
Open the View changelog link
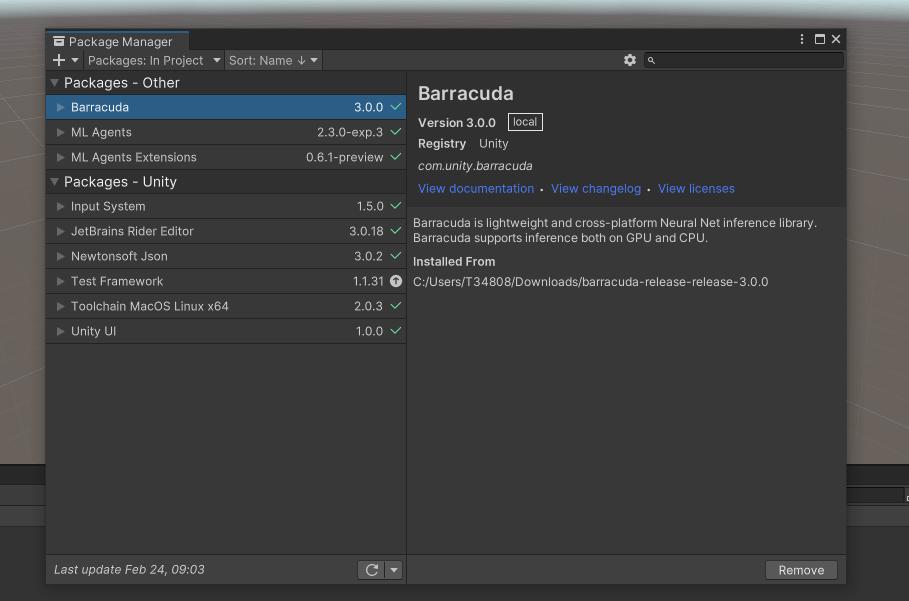pyautogui.click(x=596, y=188)
